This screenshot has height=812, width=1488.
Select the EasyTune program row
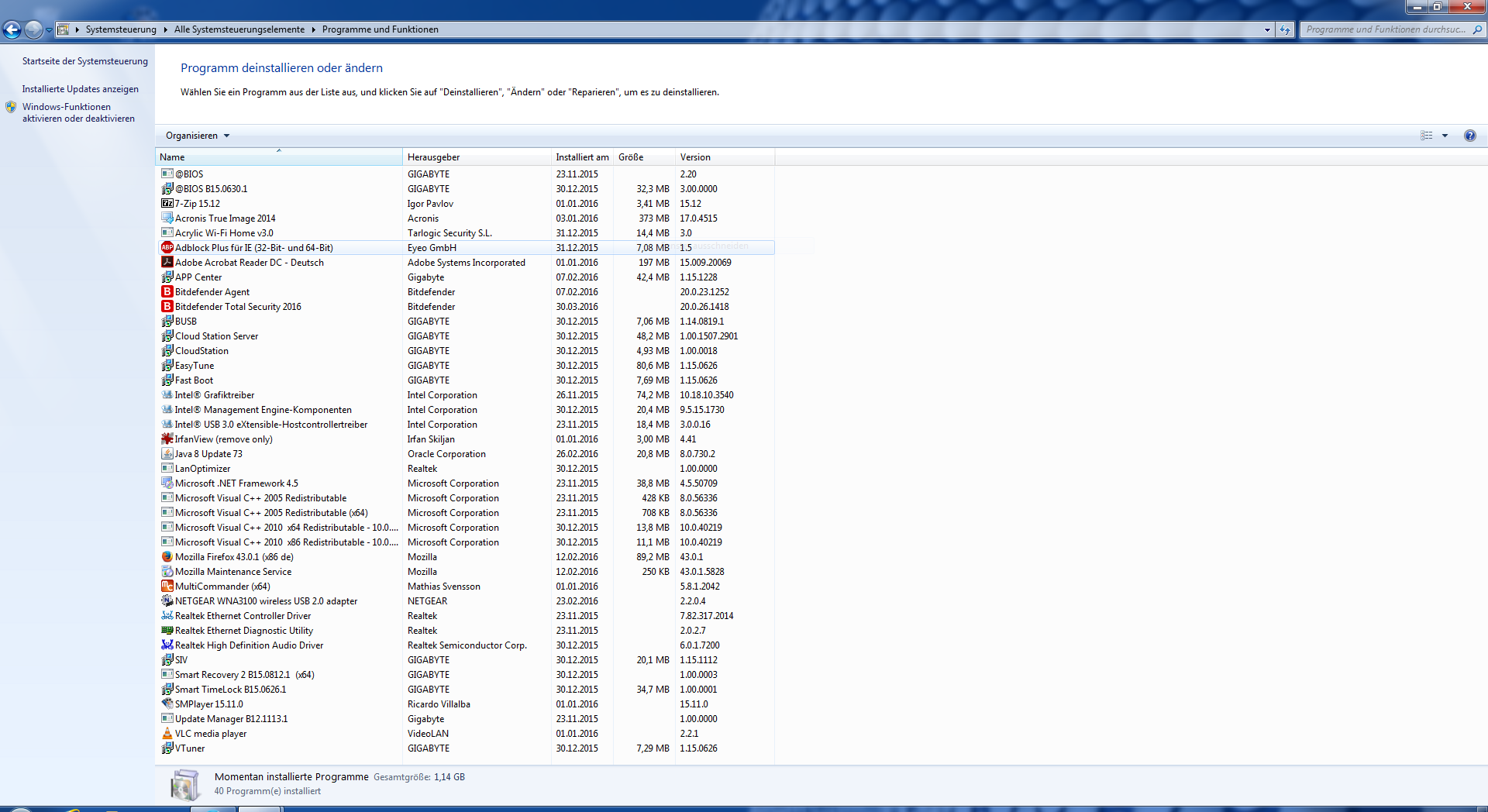(465, 366)
